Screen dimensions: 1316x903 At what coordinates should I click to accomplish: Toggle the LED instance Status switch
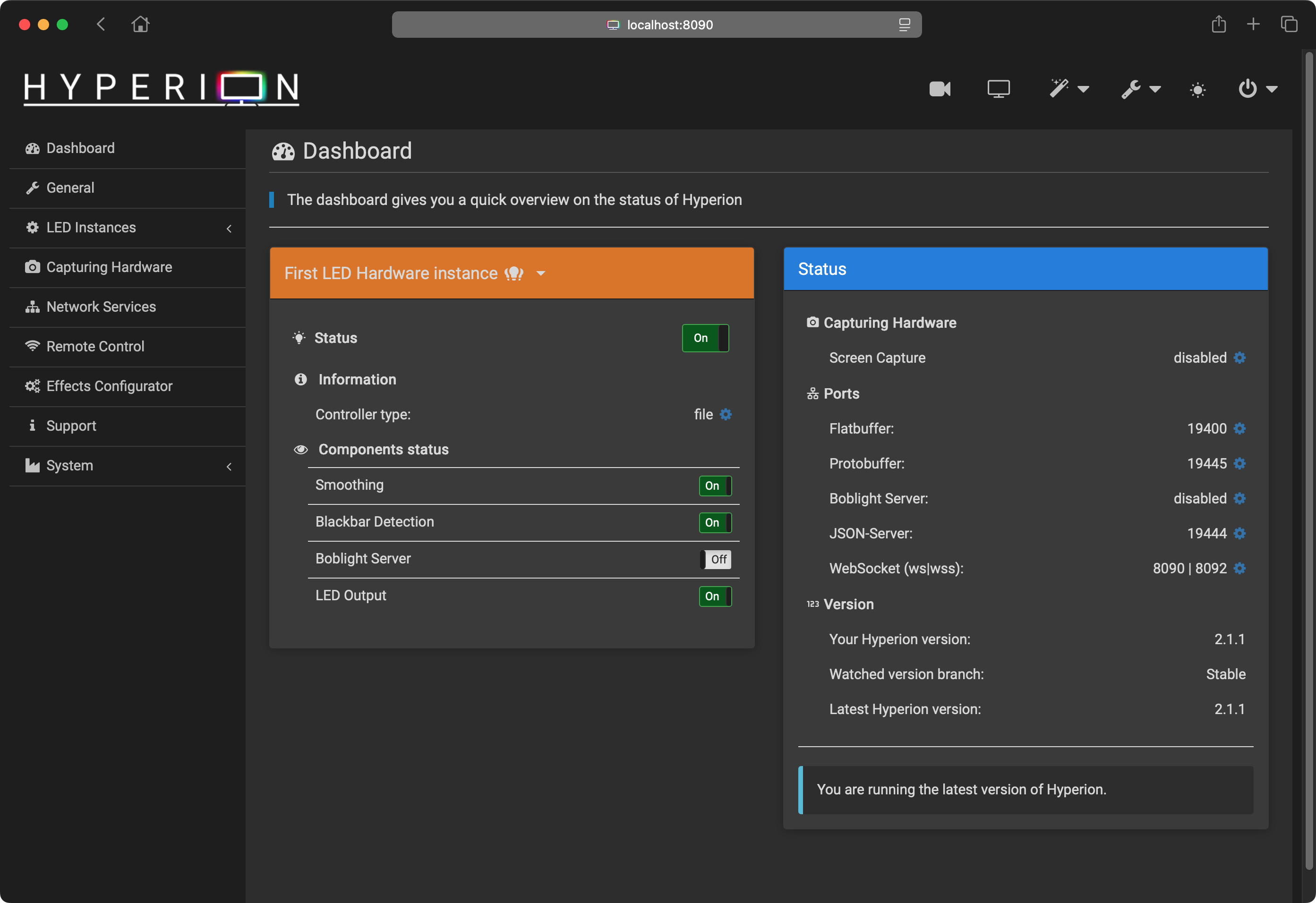pos(705,338)
